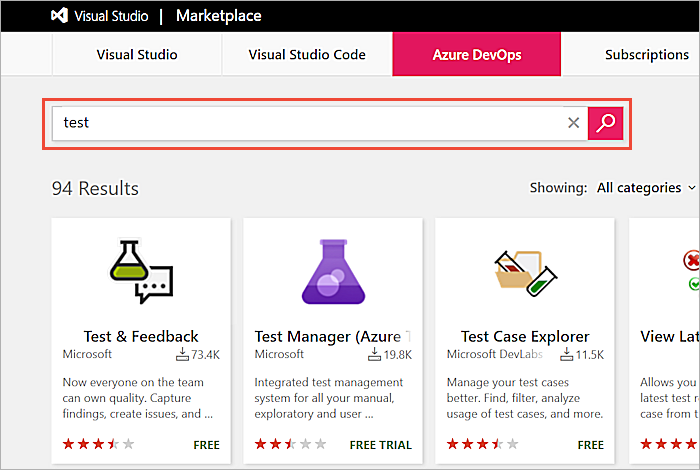Click the 11.5K download count icon

click(x=567, y=354)
